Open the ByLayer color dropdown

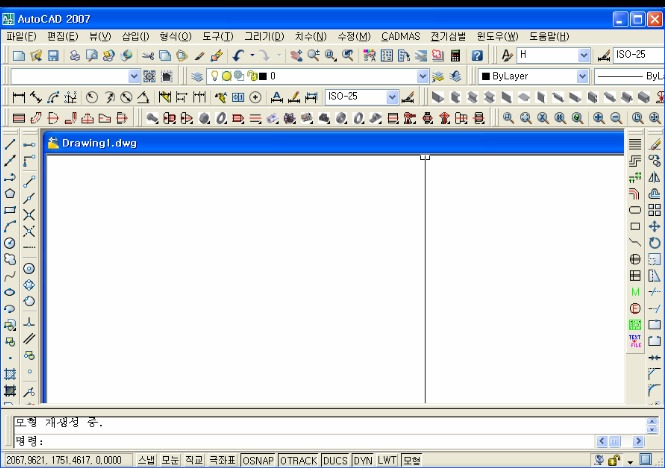pos(583,76)
